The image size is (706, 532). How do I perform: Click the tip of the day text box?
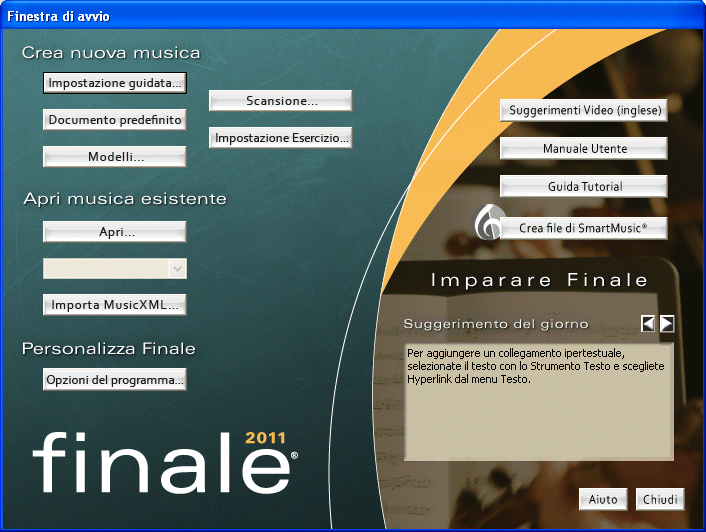click(539, 401)
